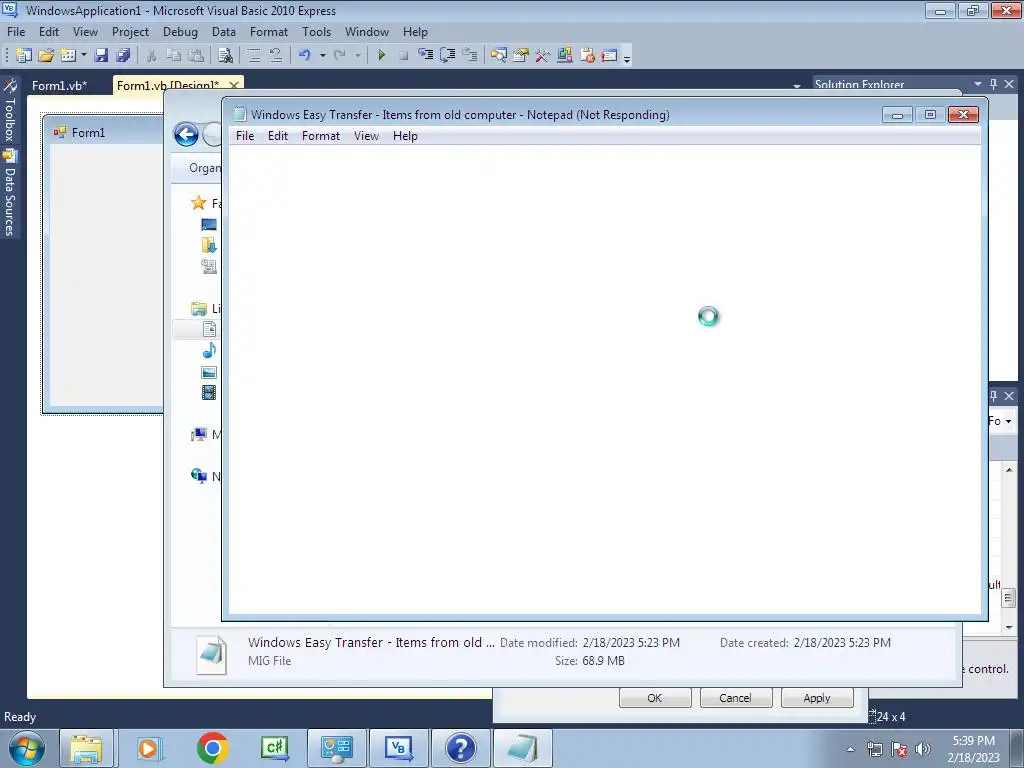Screen dimensions: 1024x768
Task: Select the Libraries folder icon in Explorer
Action: (199, 308)
